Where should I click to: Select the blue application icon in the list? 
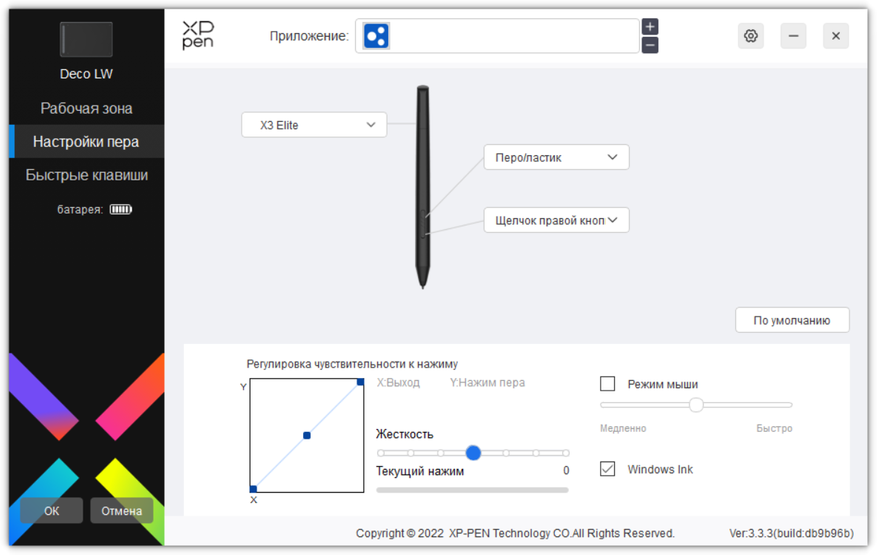[x=376, y=36]
